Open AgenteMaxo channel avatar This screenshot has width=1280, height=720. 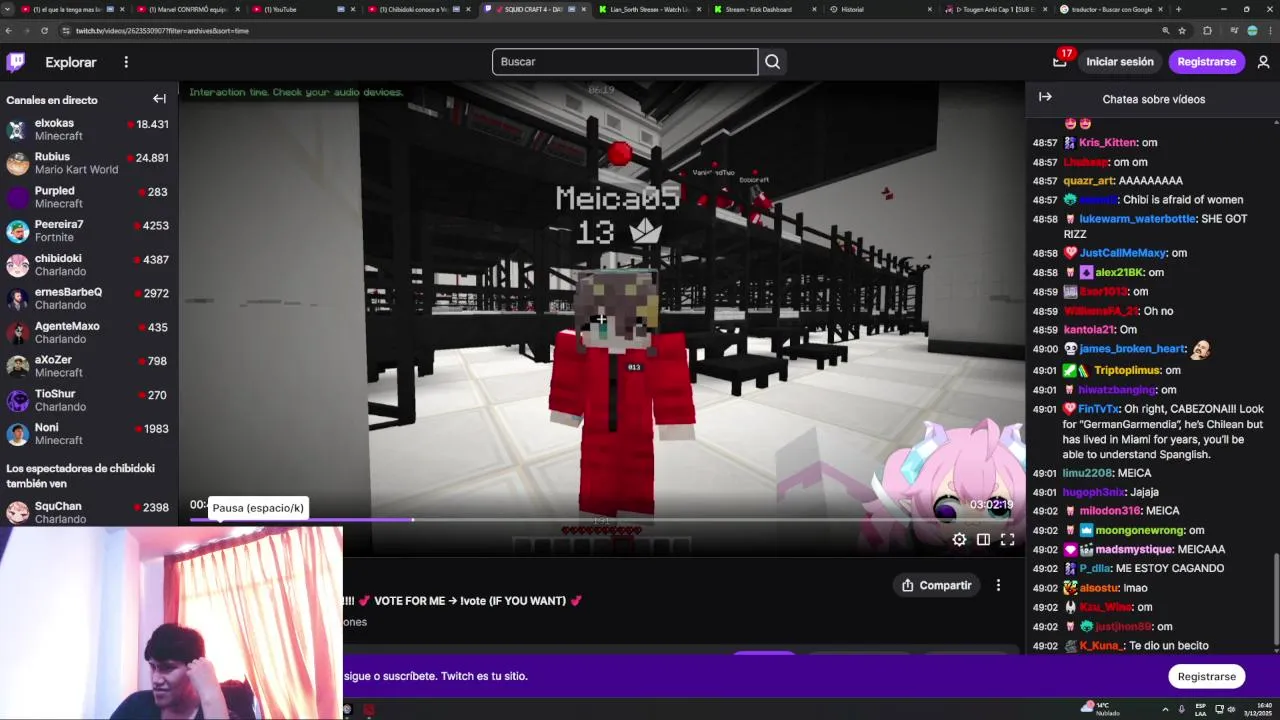[x=18, y=333]
